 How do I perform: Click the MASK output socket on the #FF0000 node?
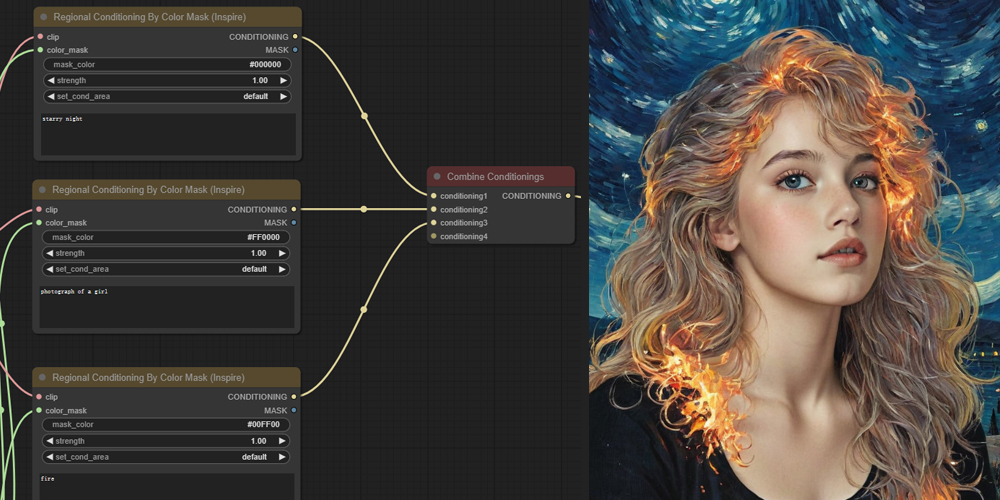(293, 223)
